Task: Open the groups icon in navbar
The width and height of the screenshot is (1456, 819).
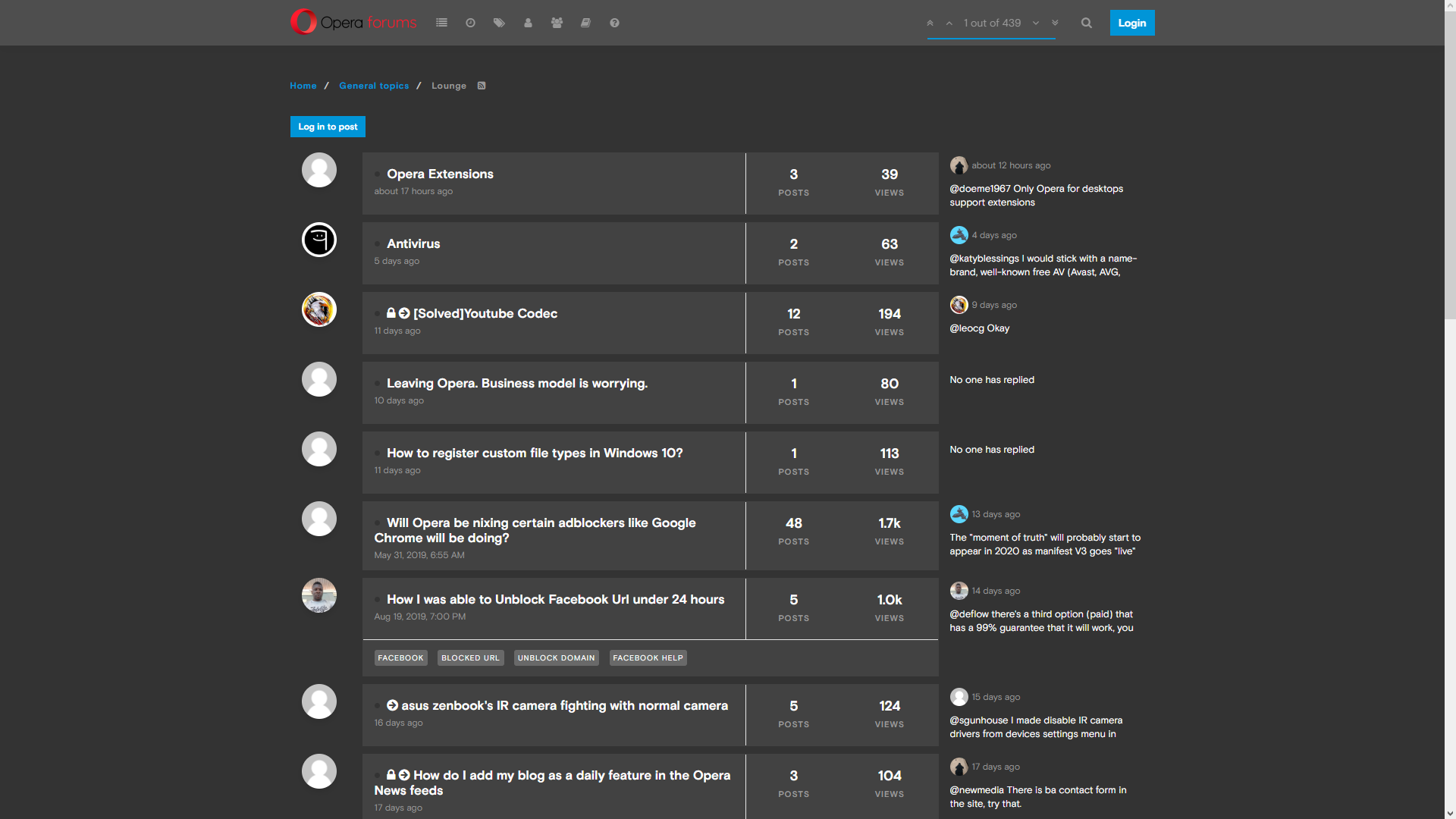Action: [557, 23]
